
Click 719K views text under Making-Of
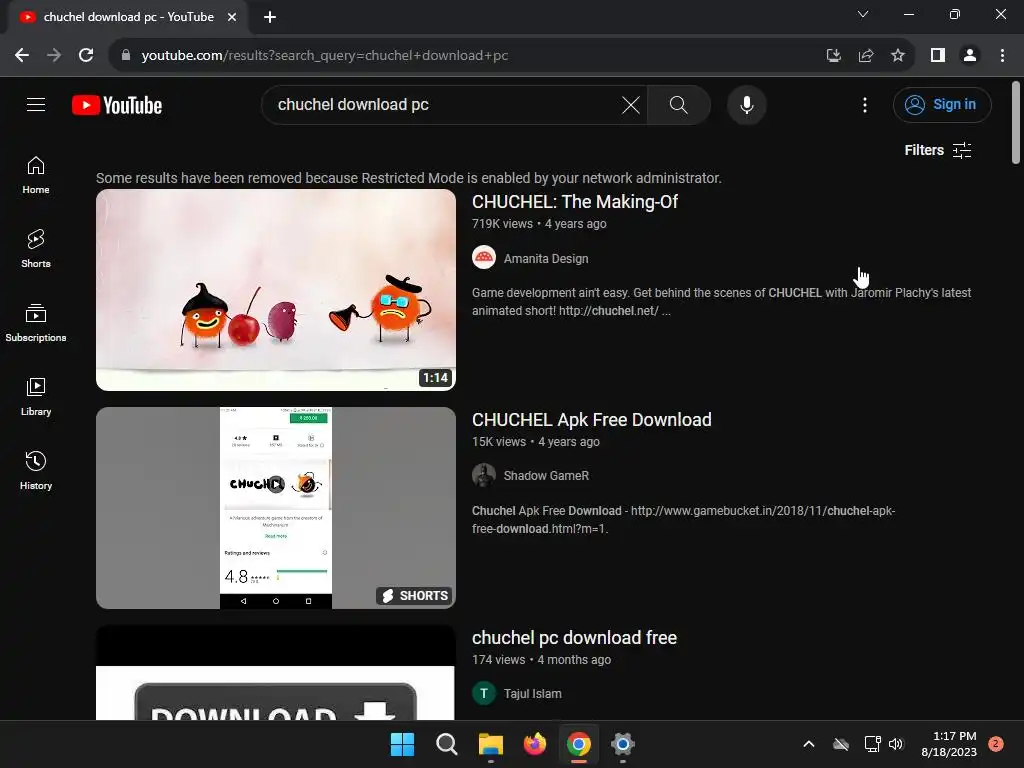coord(502,223)
